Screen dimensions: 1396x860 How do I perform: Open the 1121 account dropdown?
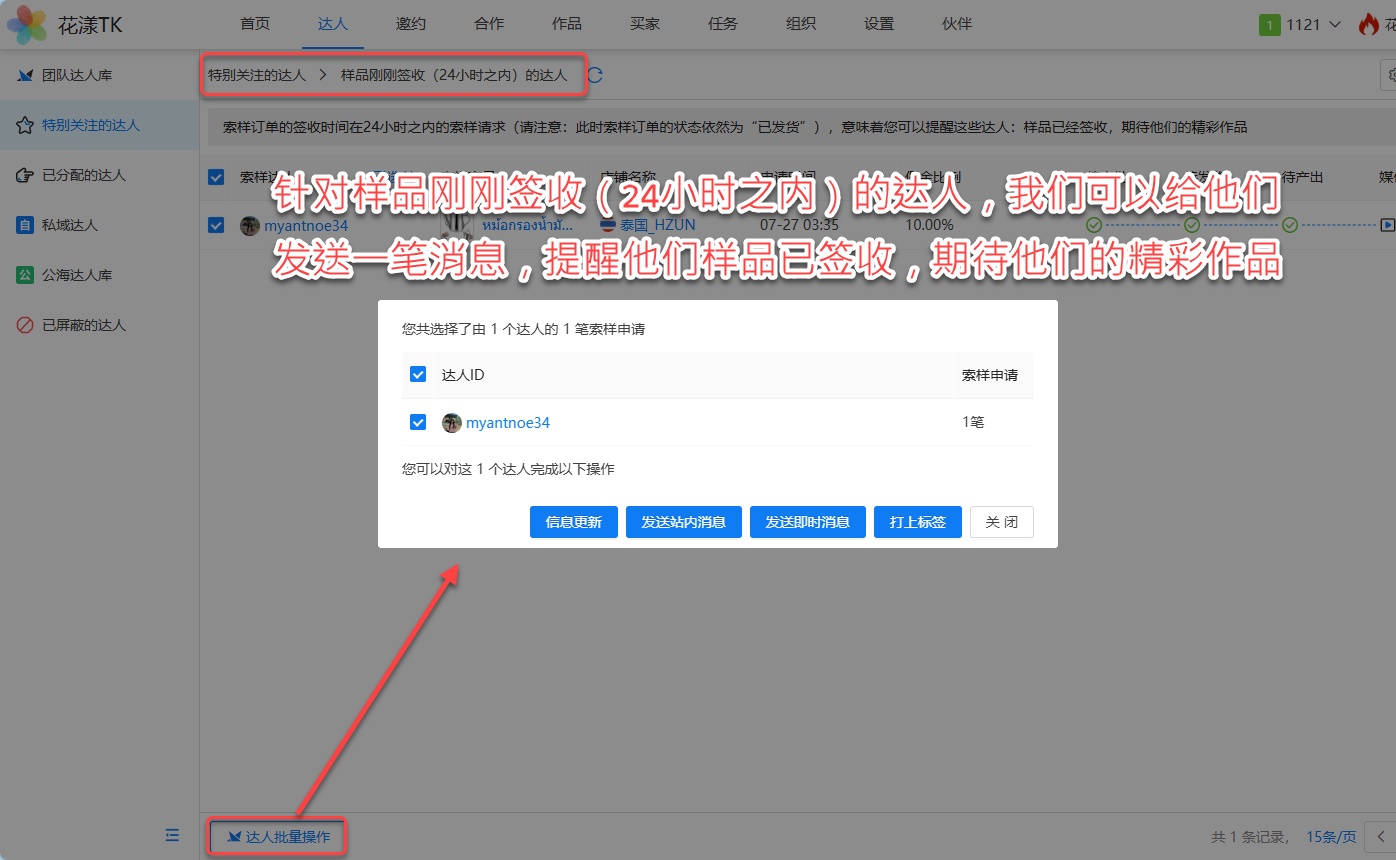click(1300, 25)
